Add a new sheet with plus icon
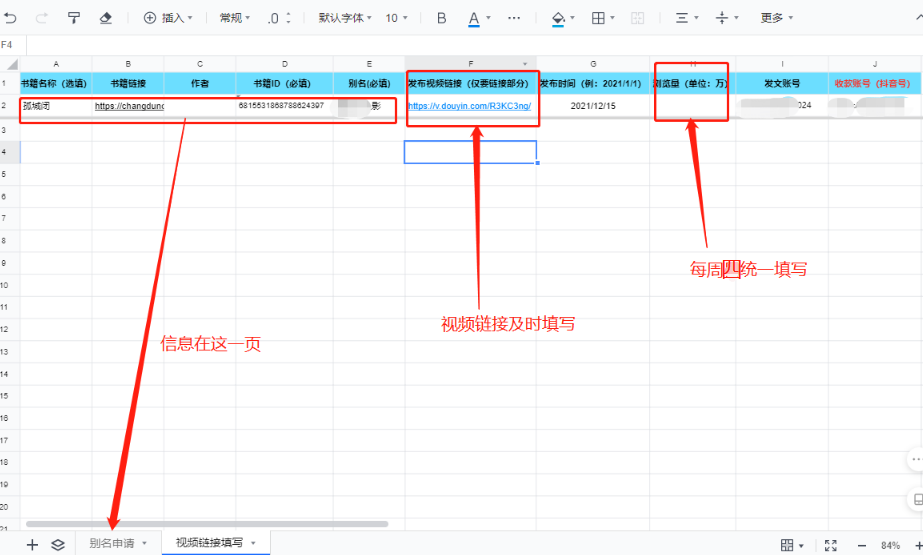 (x=32, y=544)
